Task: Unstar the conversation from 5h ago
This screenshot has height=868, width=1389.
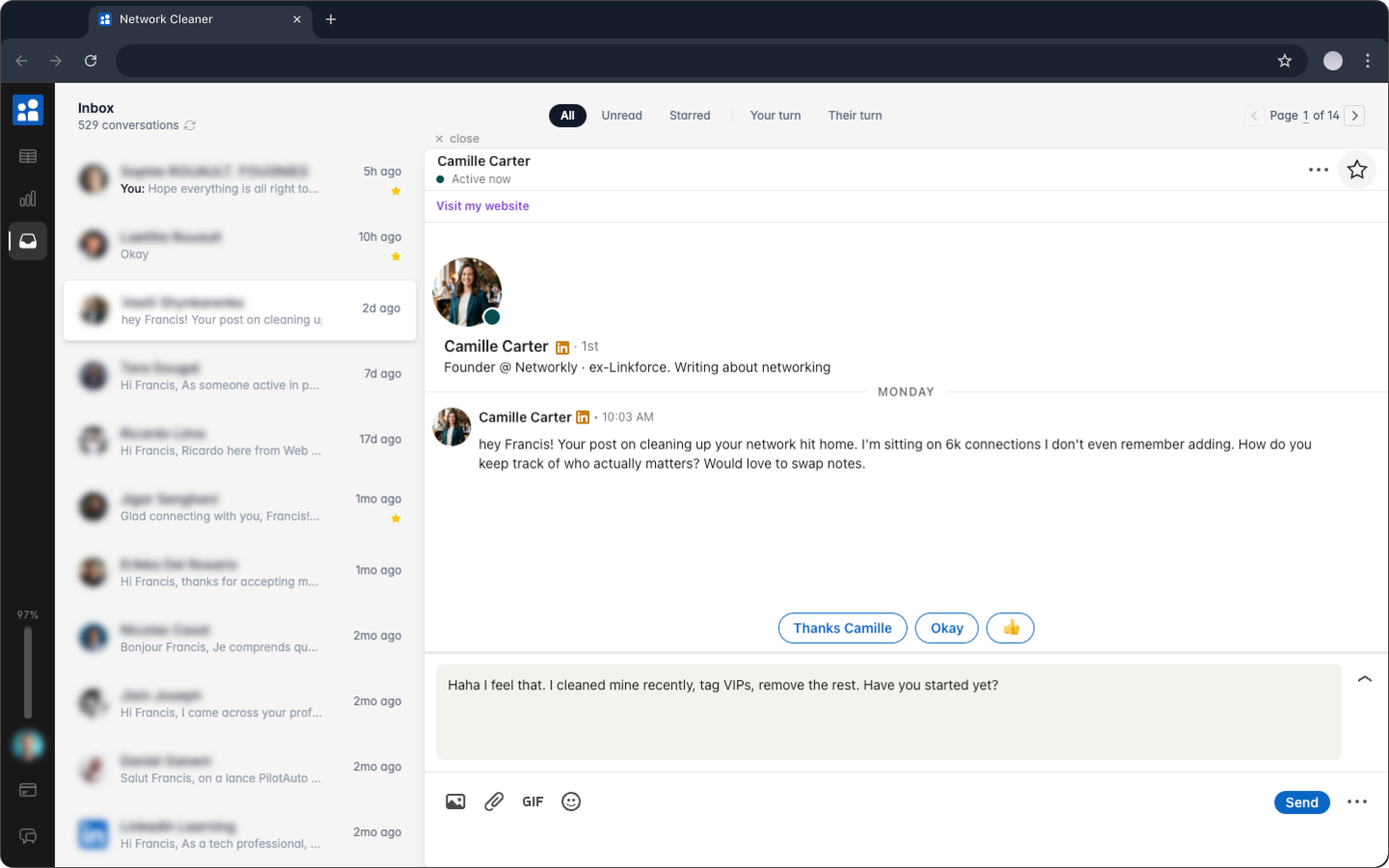Action: (395, 191)
